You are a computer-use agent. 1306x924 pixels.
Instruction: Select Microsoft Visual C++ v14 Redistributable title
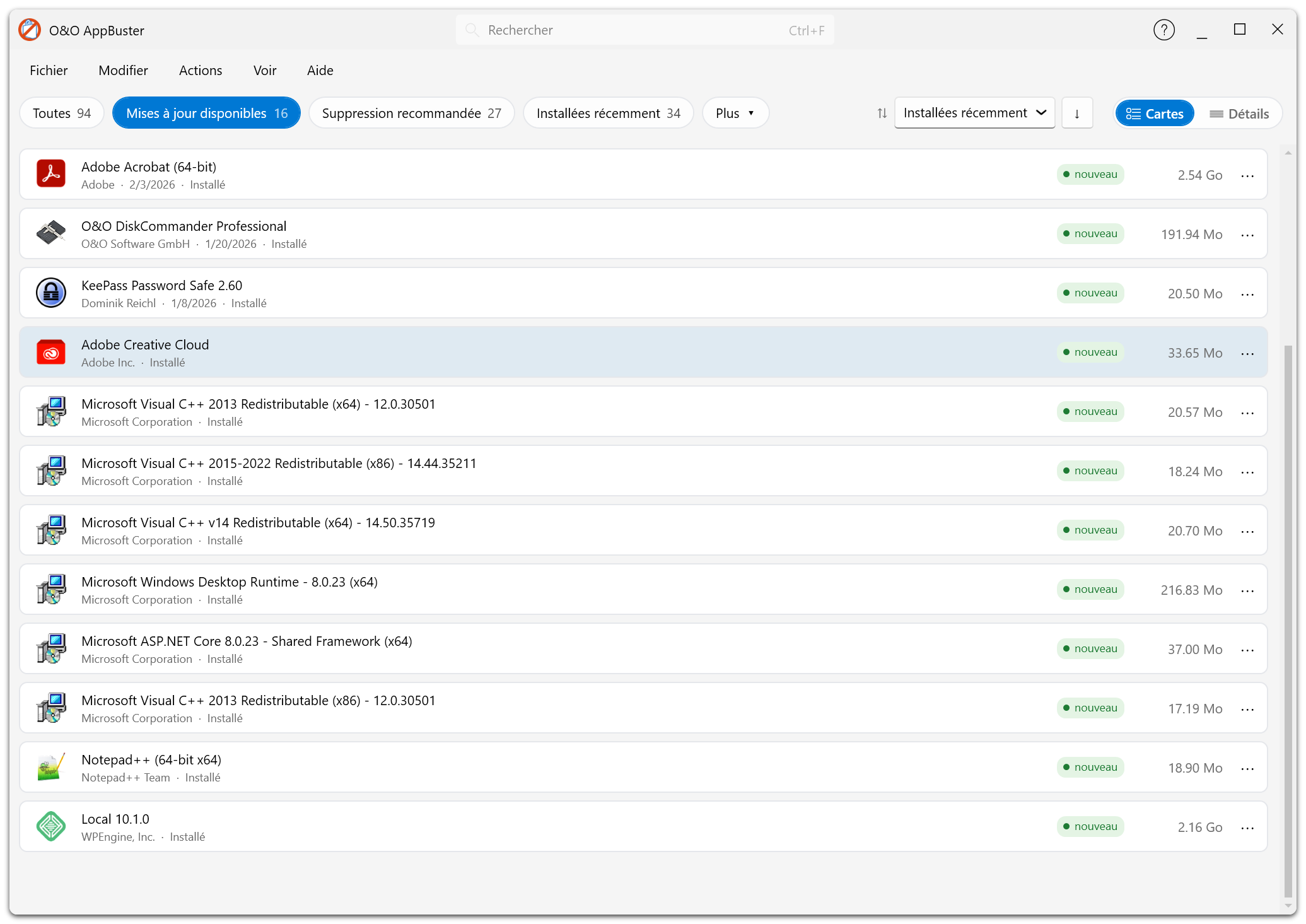258,522
